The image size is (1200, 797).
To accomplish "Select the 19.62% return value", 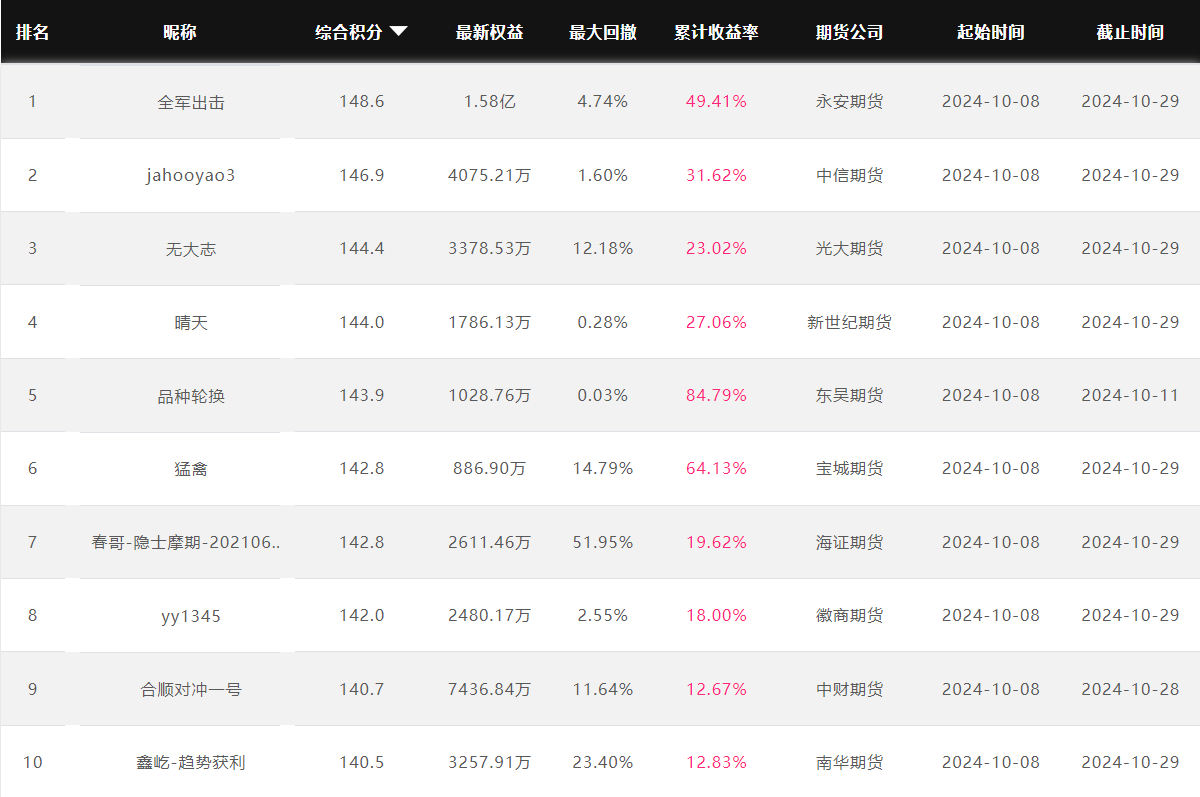I will tap(716, 542).
